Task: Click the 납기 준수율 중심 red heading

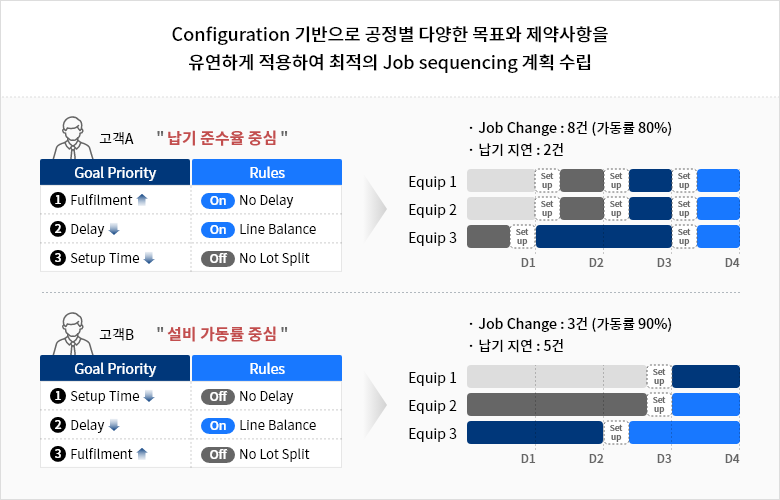Action: [222, 138]
